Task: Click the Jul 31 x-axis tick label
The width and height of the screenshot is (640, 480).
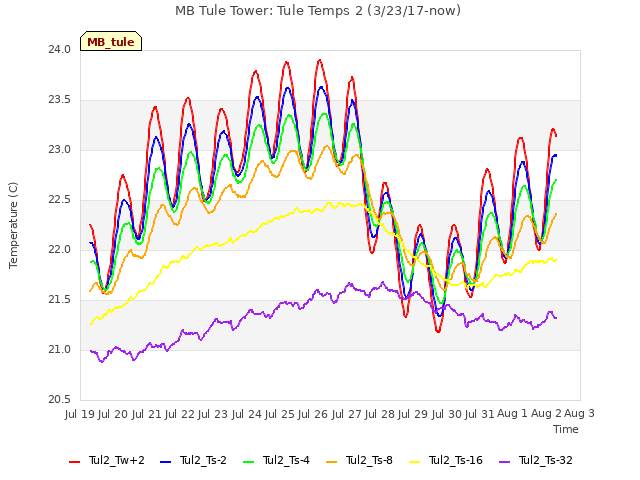Action: point(480,414)
